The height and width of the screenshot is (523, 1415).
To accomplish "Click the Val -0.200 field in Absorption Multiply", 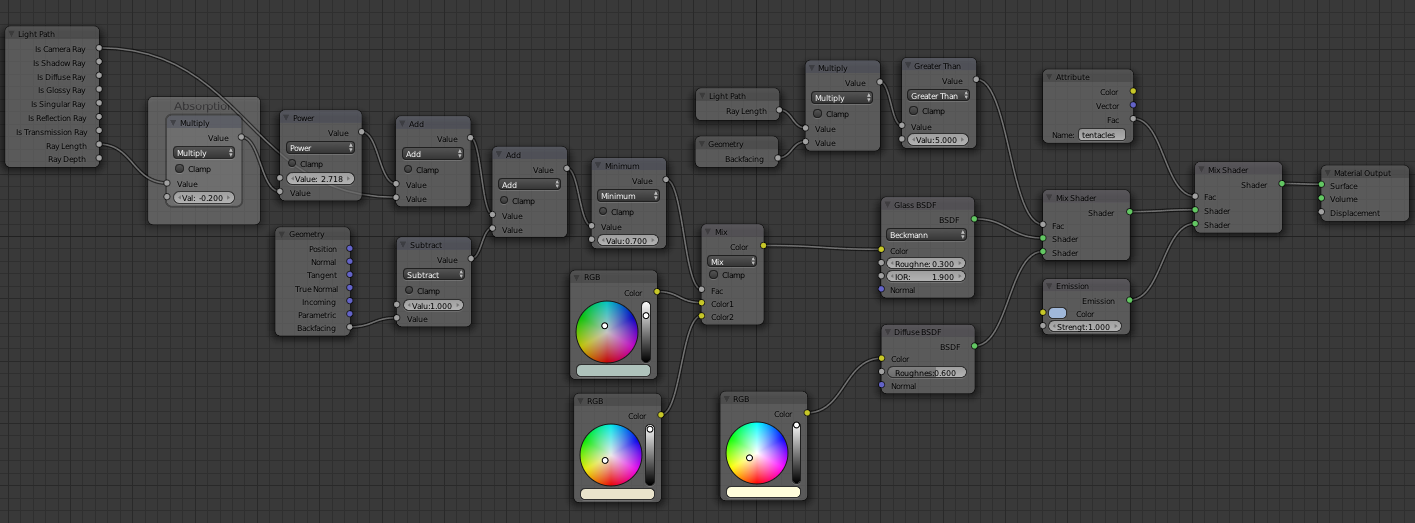I will click(x=204, y=198).
